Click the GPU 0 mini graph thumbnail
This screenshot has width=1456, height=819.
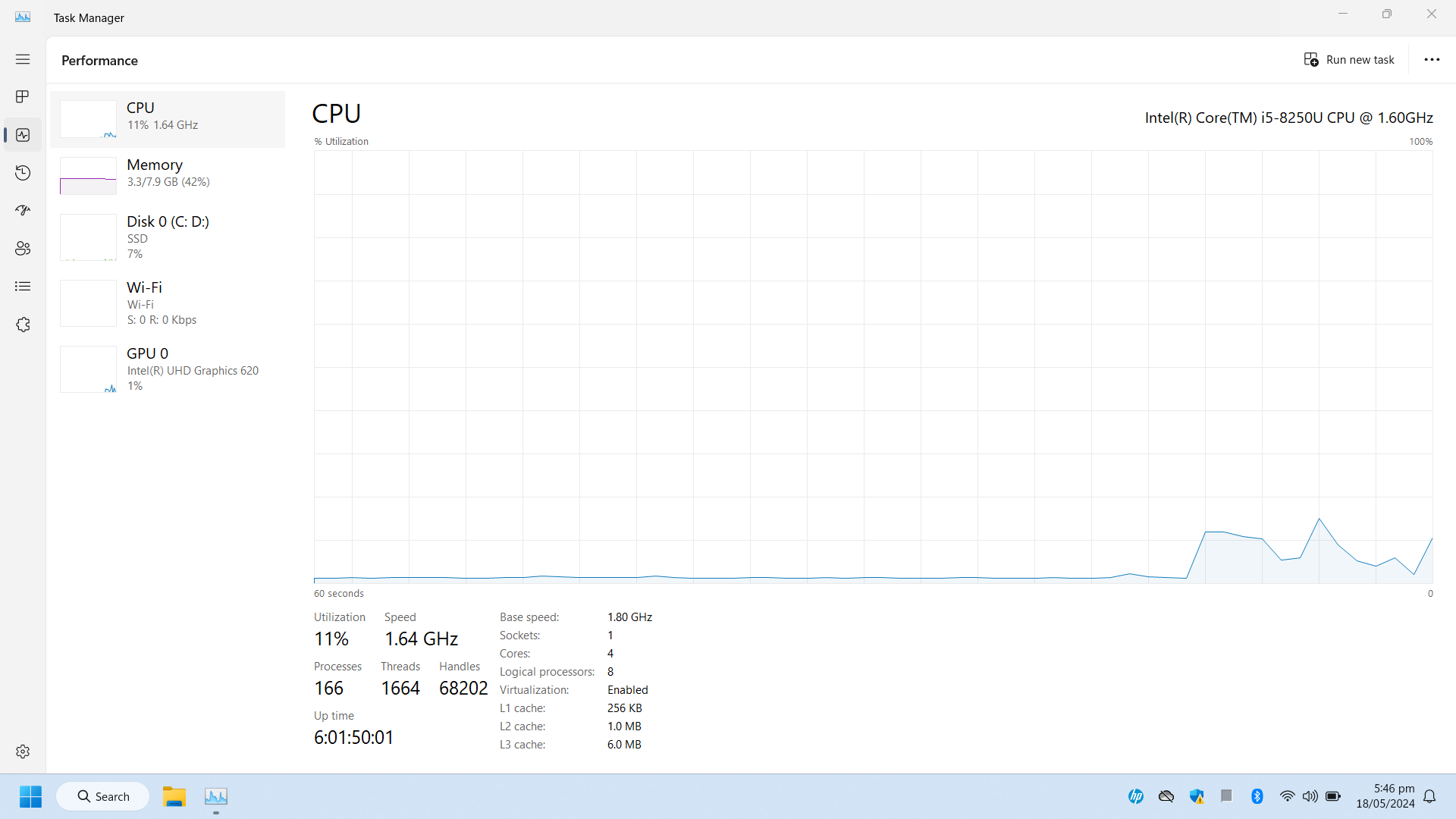click(x=88, y=369)
